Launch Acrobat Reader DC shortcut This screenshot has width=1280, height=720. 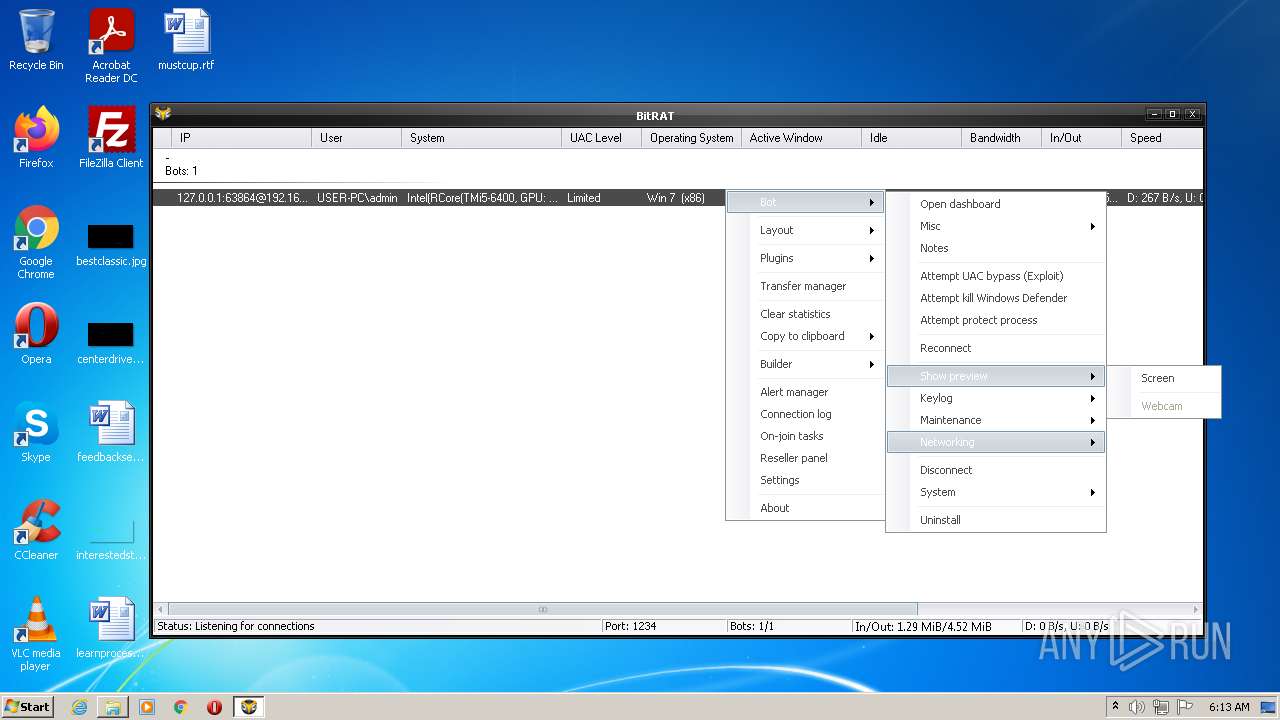tap(111, 45)
